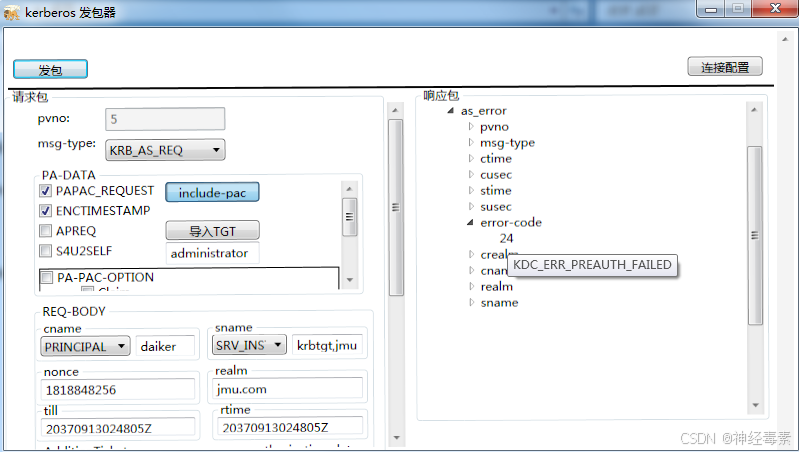The width and height of the screenshot is (799, 452).
Task: Expand the cname node in response tree
Action: click(x=471, y=270)
